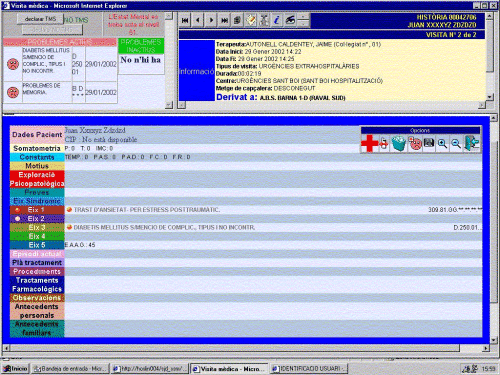Click the down arrow of the problems panel scrollbar
500x375 pixels.
[169, 105]
